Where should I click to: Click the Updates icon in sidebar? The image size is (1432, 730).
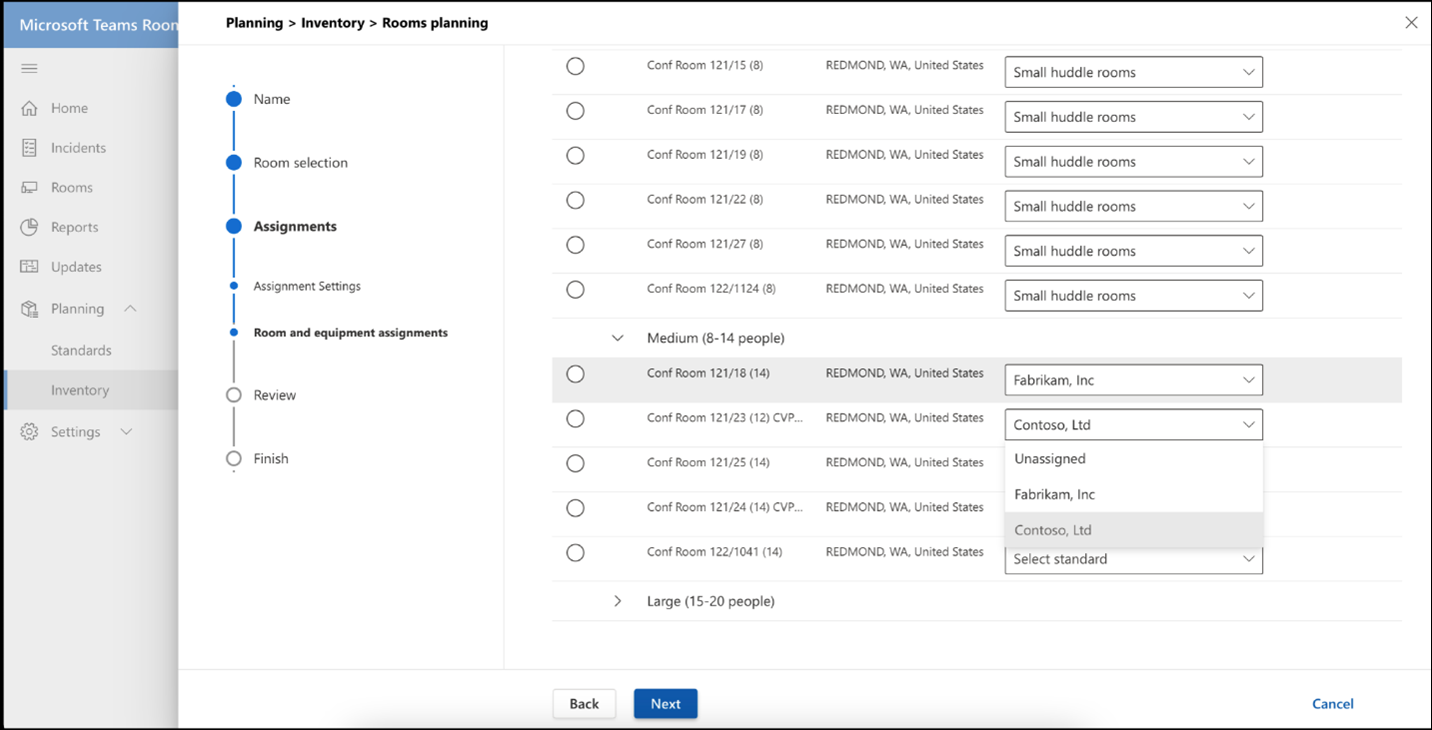29,267
